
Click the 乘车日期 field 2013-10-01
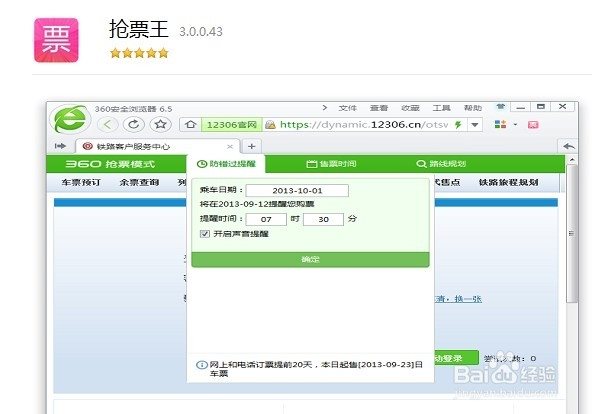(x=297, y=191)
